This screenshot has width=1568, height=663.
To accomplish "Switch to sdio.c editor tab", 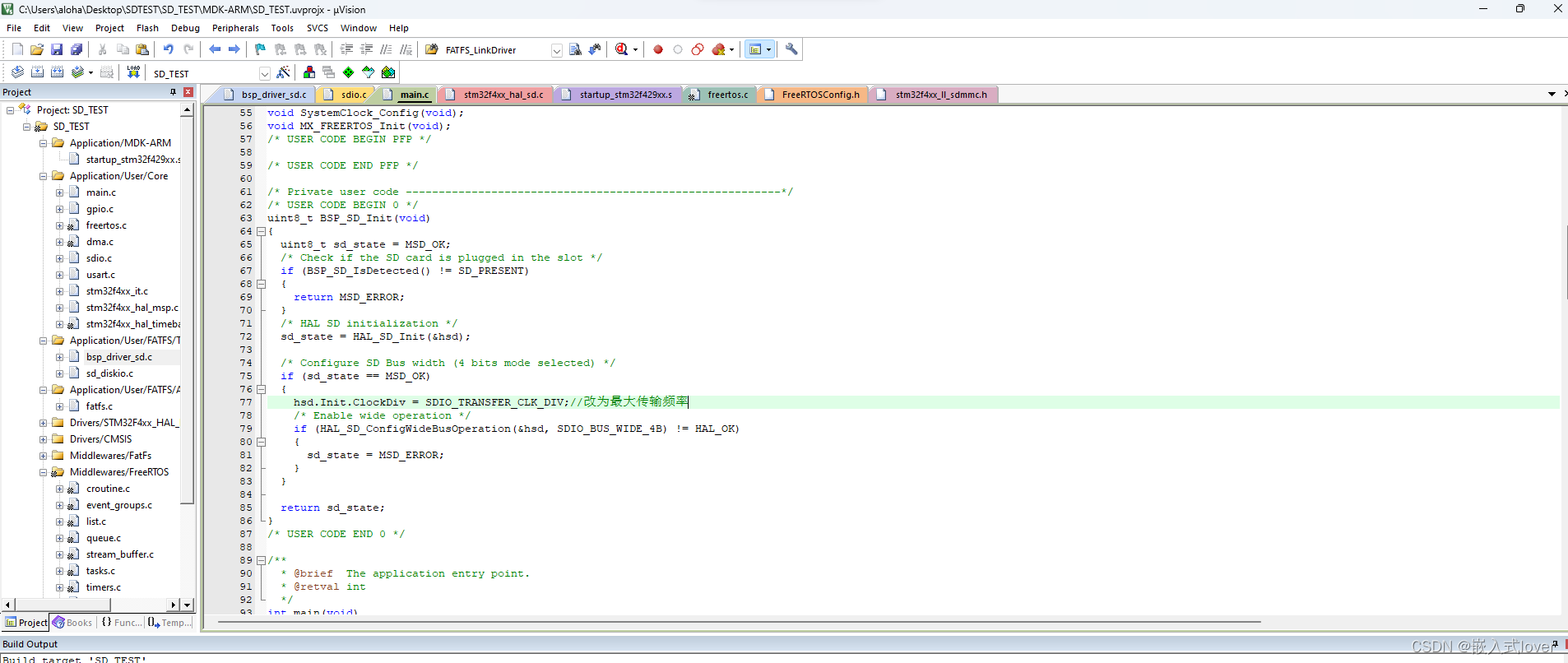I will click(x=346, y=95).
